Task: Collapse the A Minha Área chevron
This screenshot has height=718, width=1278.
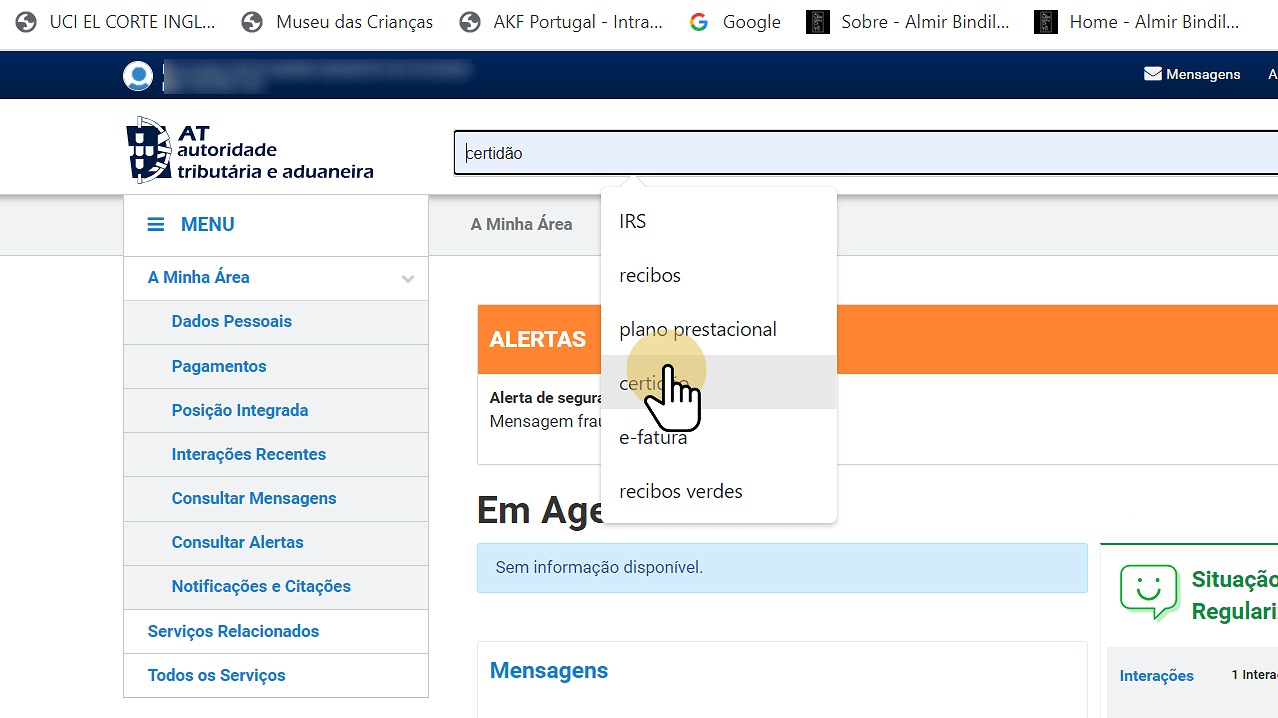Action: coord(407,279)
